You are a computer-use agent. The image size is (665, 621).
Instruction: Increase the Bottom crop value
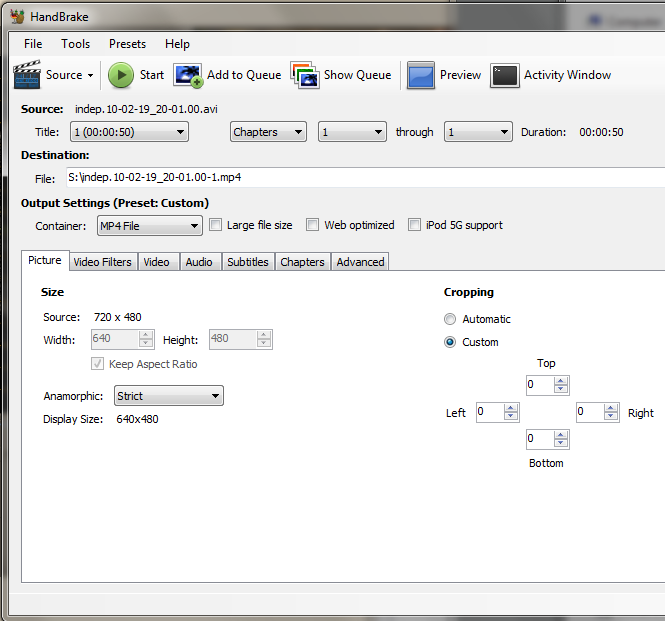tap(561, 435)
